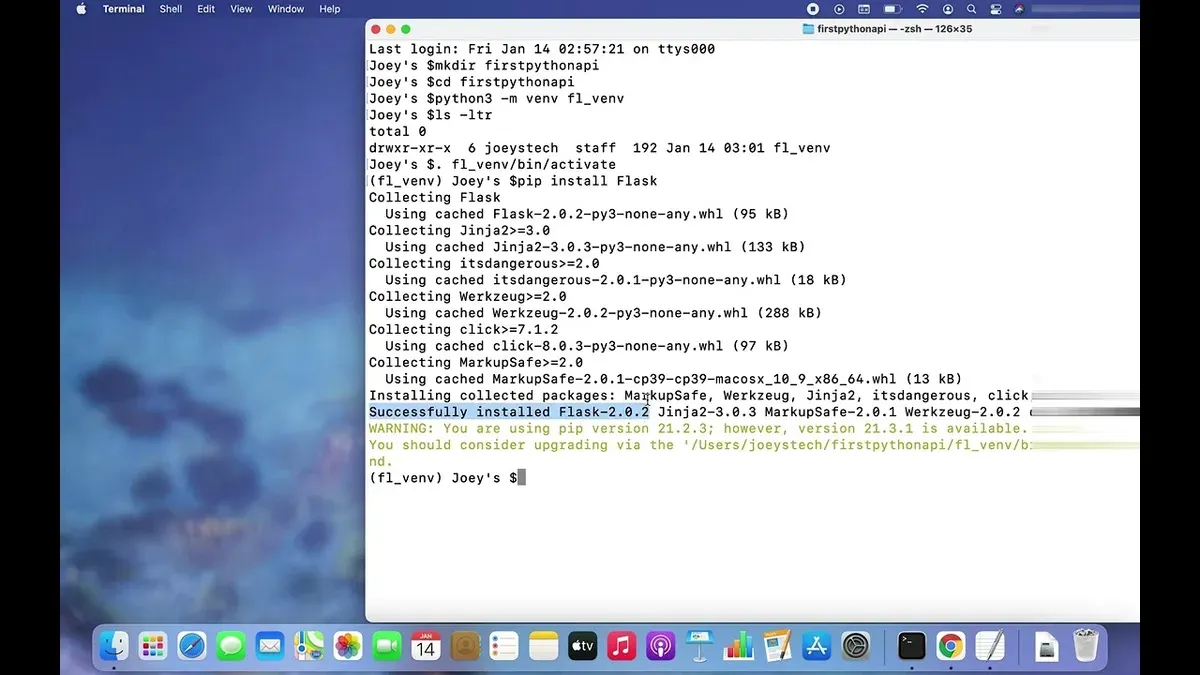This screenshot has width=1200, height=675.
Task: Click the terminal prompt cursor line
Action: click(447, 478)
